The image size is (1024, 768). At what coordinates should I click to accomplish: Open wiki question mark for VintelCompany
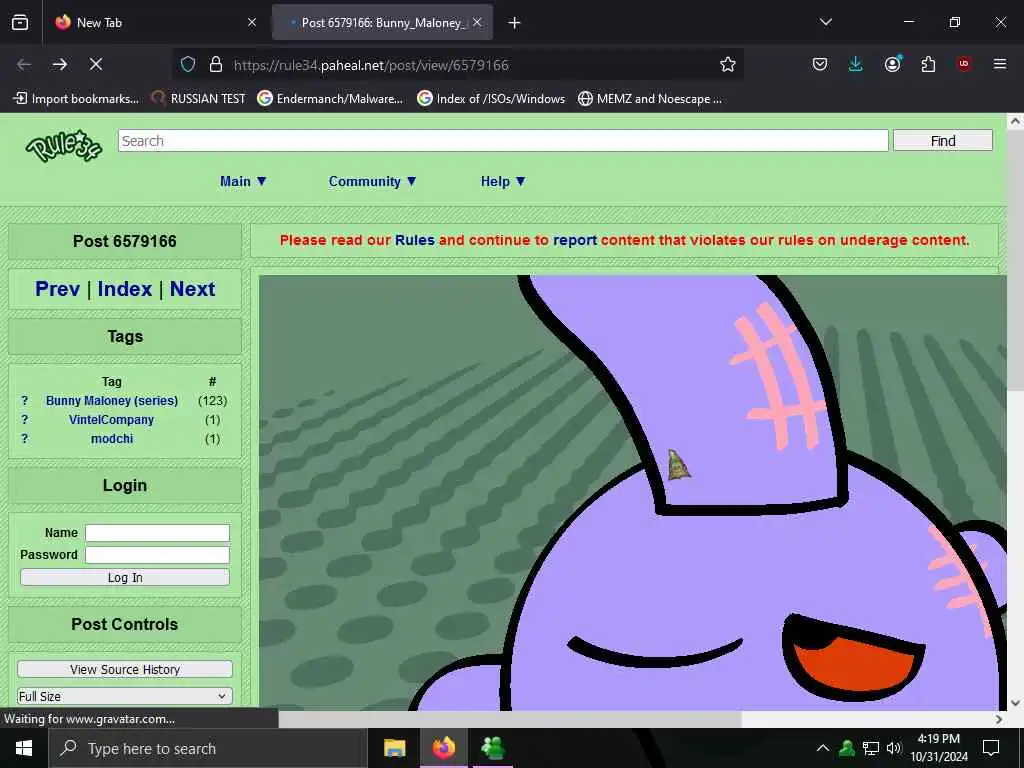point(25,420)
